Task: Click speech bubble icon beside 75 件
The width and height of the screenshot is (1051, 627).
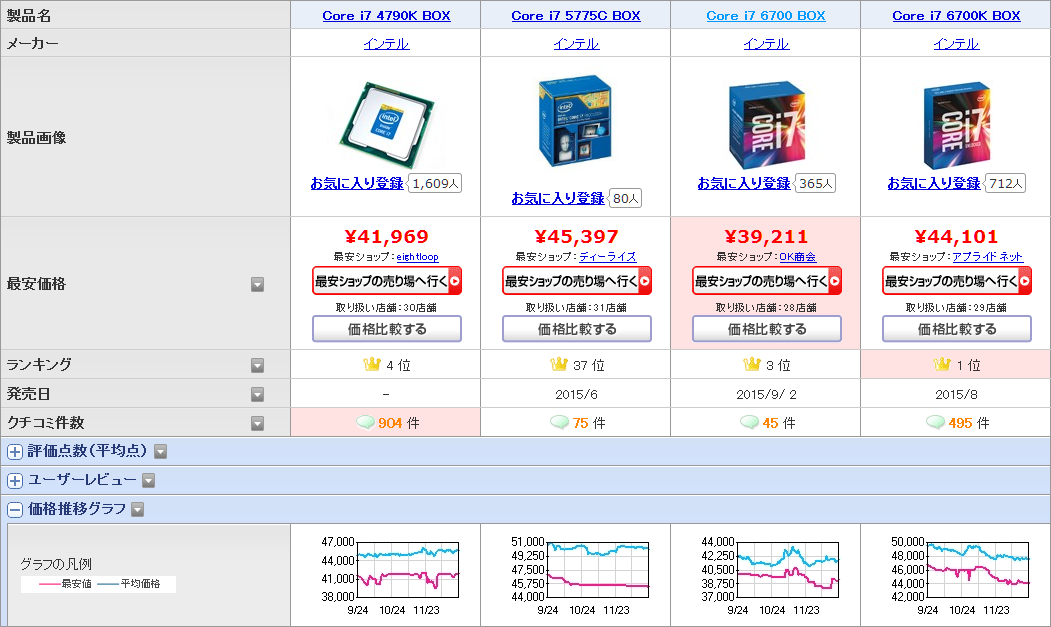Action: click(559, 422)
